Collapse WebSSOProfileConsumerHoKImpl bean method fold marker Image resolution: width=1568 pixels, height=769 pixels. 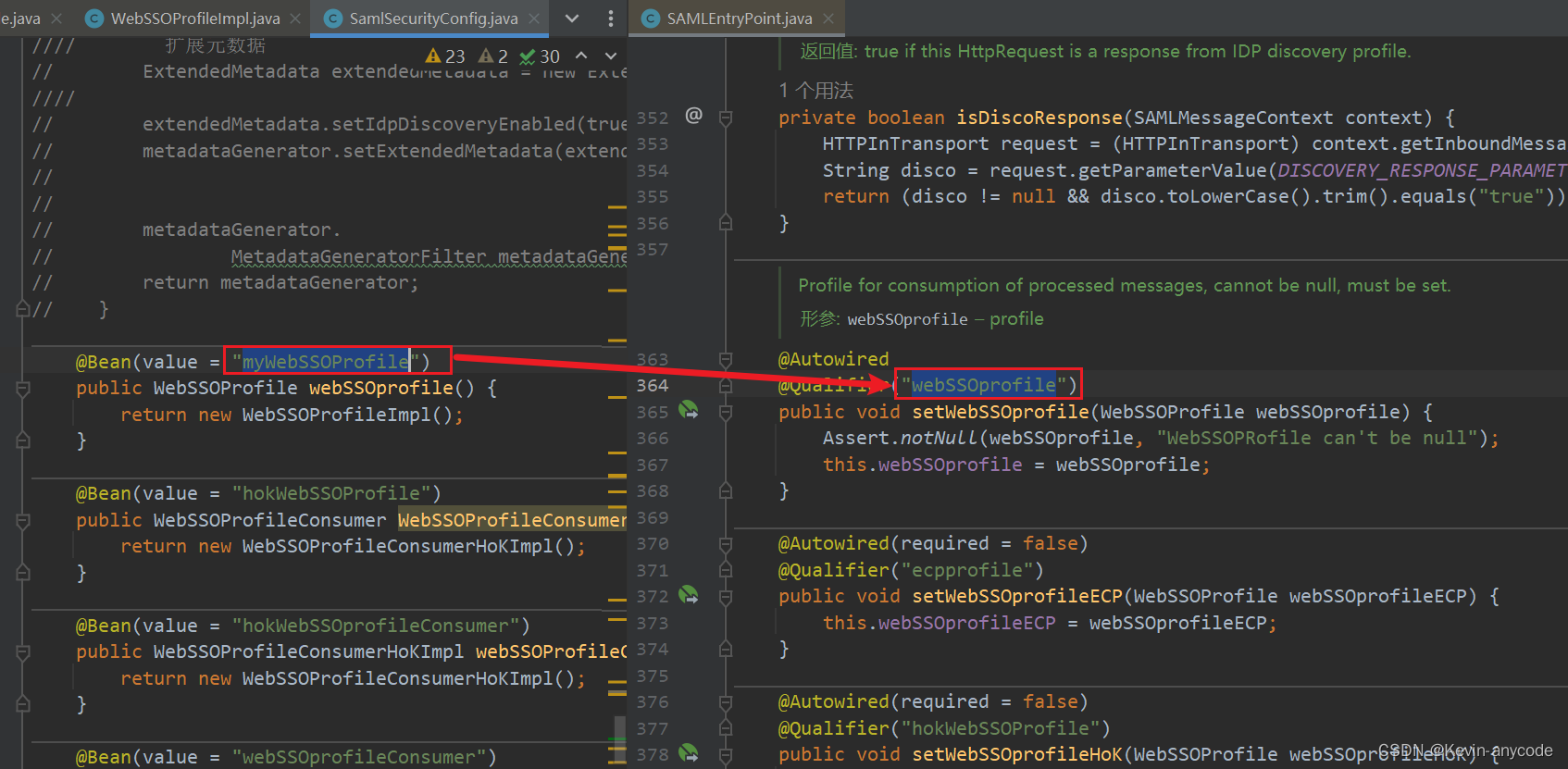pyautogui.click(x=23, y=652)
